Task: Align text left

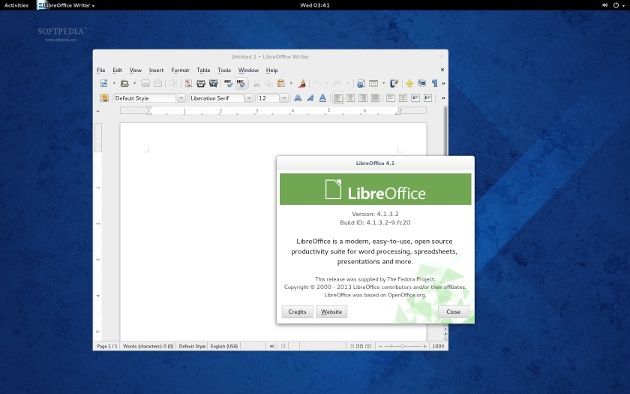Action: click(x=338, y=98)
